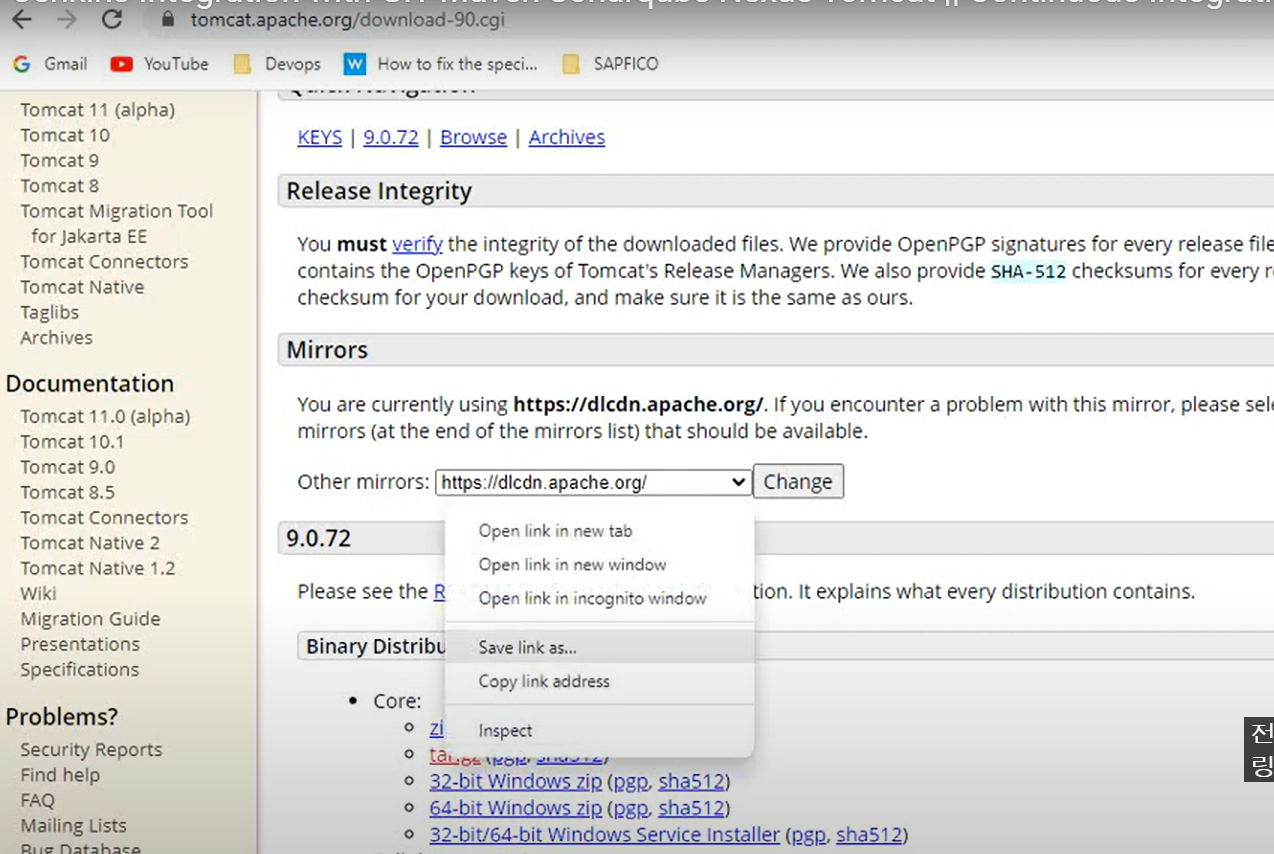Open sha512 link for 64-bit Windows zip
1274x854 pixels.
point(691,807)
